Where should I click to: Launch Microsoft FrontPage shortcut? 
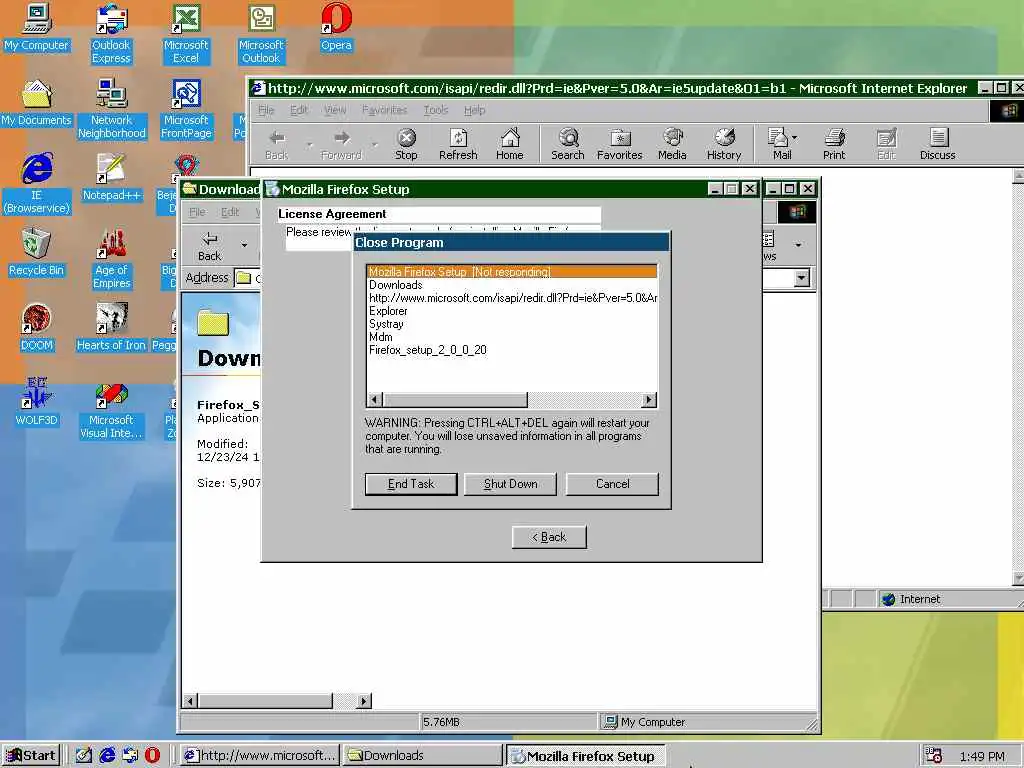pos(186,109)
